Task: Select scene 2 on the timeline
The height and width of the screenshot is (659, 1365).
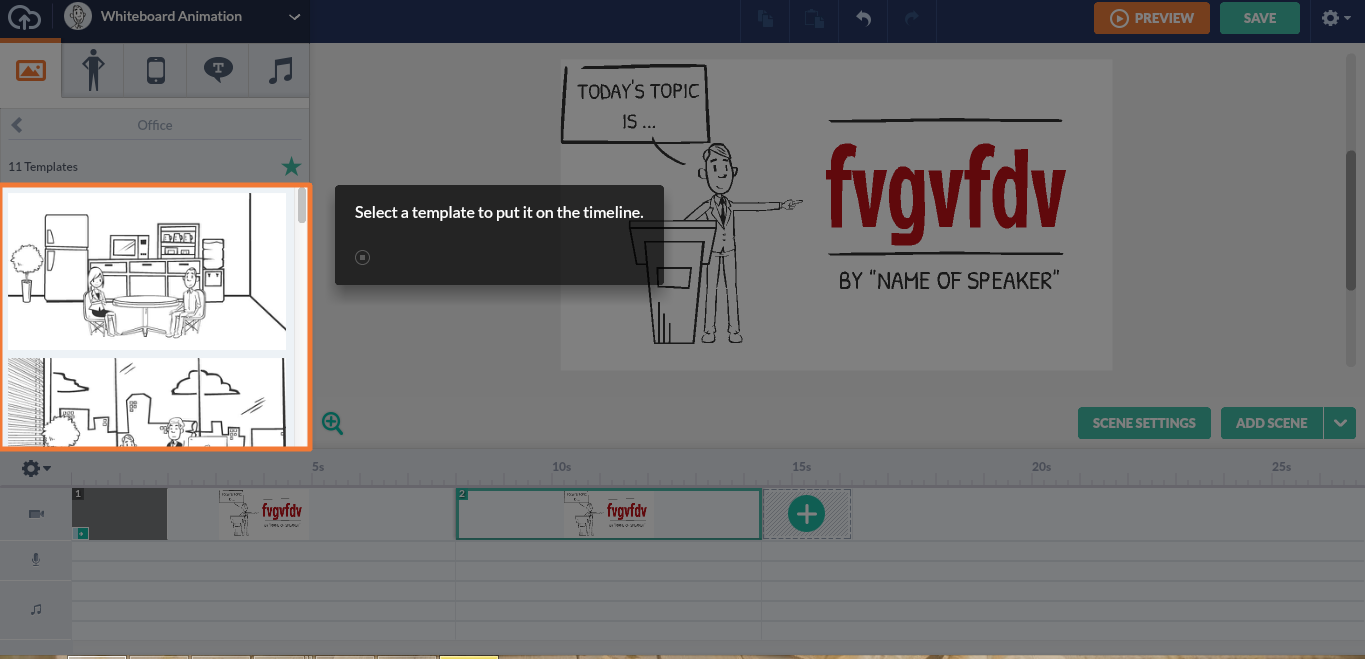Action: [608, 514]
